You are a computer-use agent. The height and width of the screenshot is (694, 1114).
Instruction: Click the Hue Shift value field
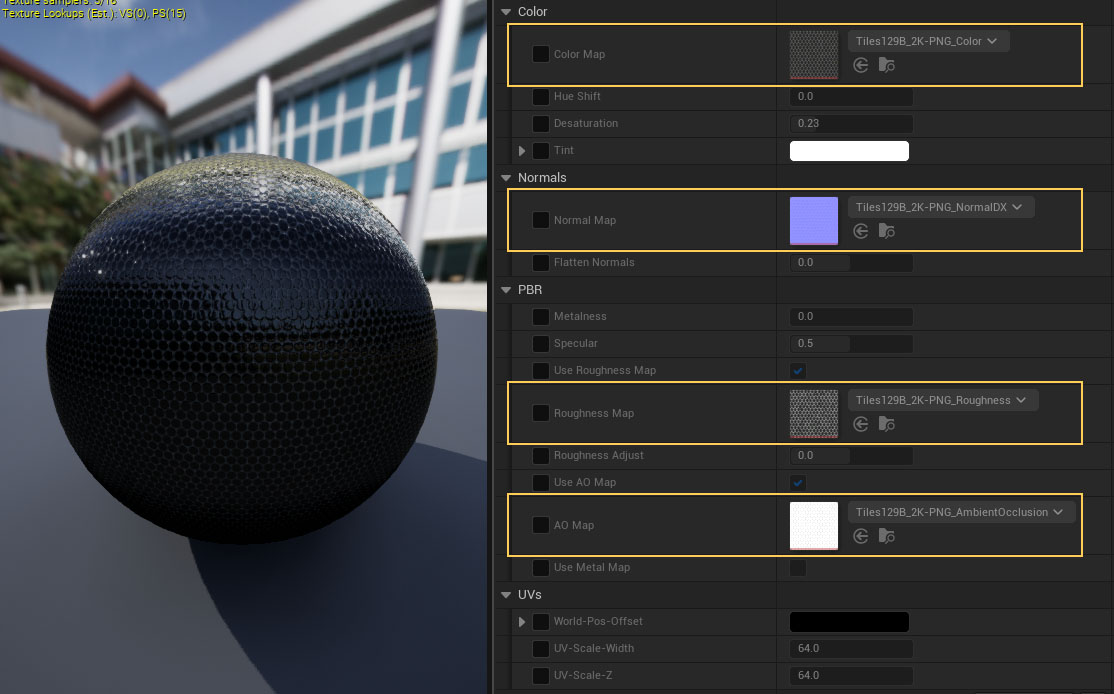click(x=851, y=97)
